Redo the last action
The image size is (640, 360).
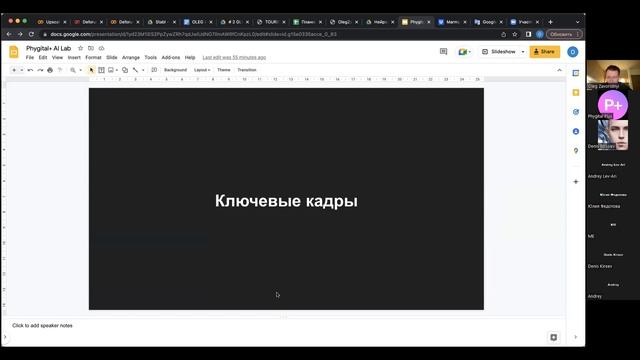pyautogui.click(x=40, y=70)
